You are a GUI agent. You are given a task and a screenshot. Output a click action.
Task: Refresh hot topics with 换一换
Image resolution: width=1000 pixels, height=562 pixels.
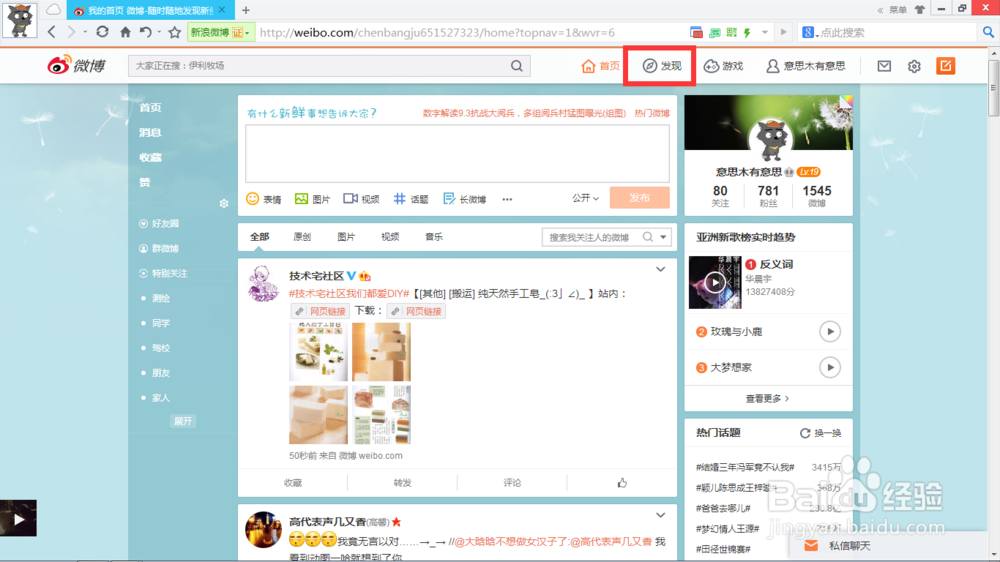point(821,433)
